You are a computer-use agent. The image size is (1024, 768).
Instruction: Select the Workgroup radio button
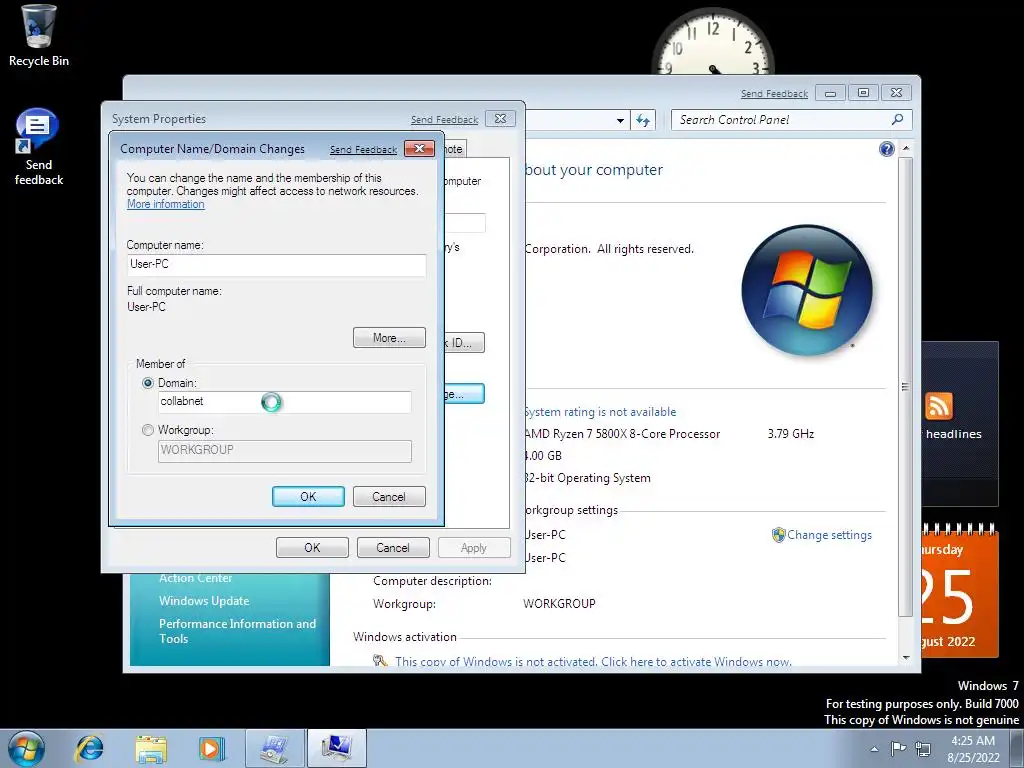pyautogui.click(x=148, y=430)
